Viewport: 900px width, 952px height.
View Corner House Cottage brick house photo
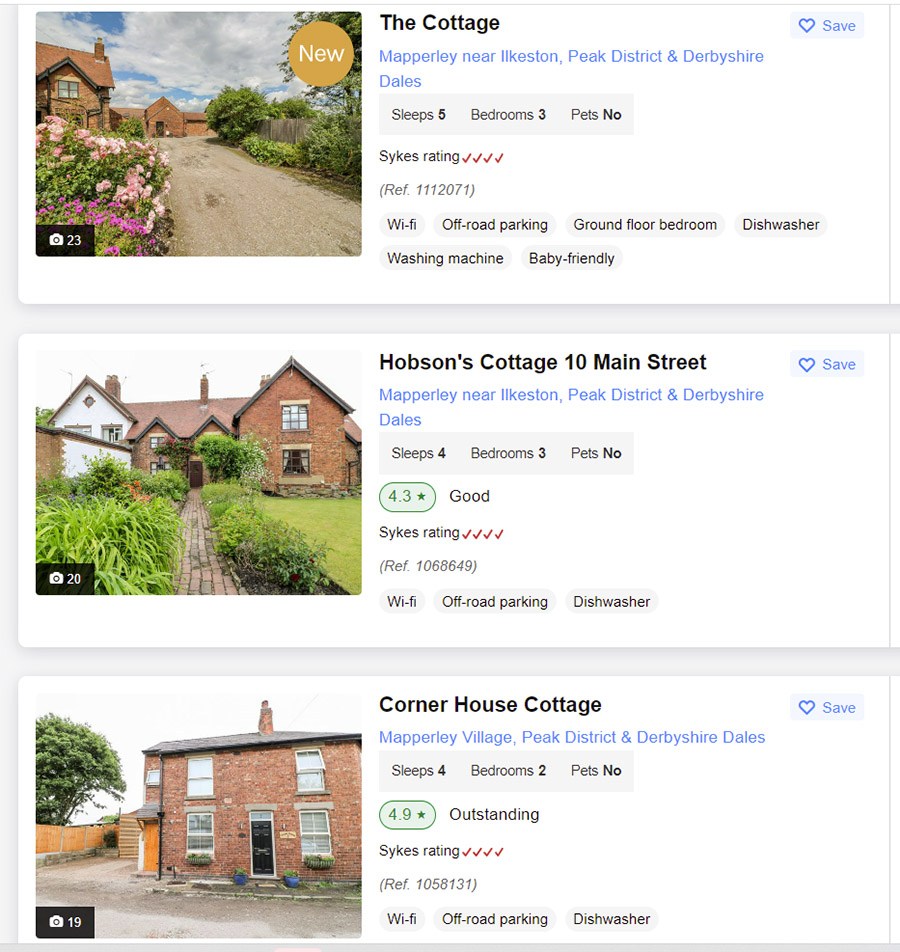pos(199,816)
